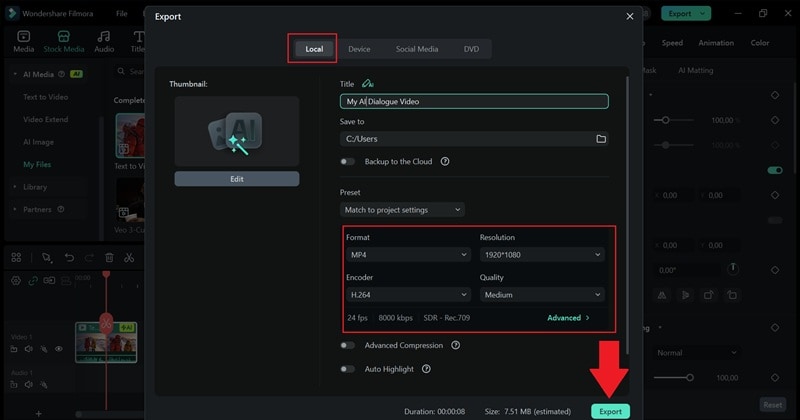Click the add track plus icon below timeline
Viewport: 800px width, 420px height.
(x=38, y=413)
